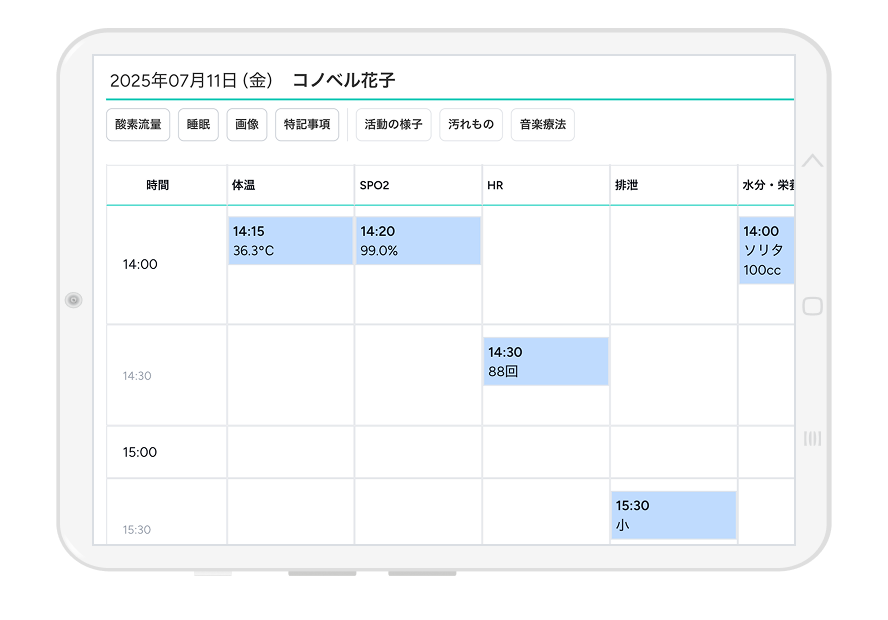Tap the tablet back chevron icon
Viewport: 888px width, 620px height.
tap(813, 160)
